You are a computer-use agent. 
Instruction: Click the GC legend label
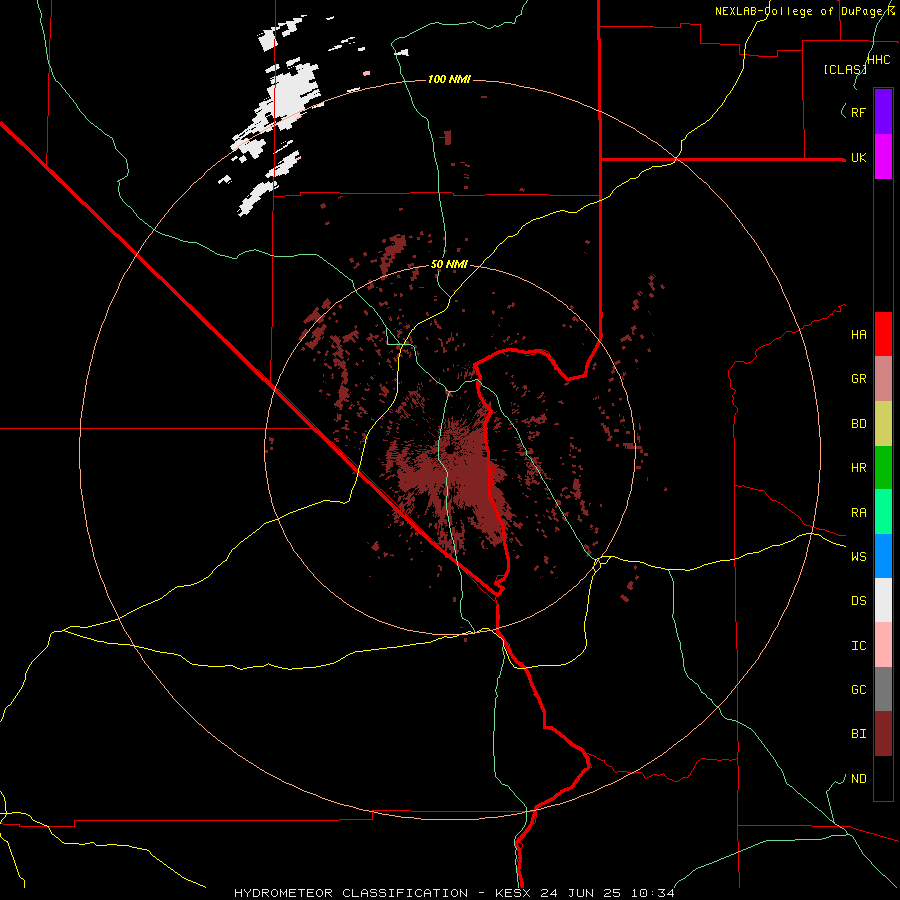858,690
